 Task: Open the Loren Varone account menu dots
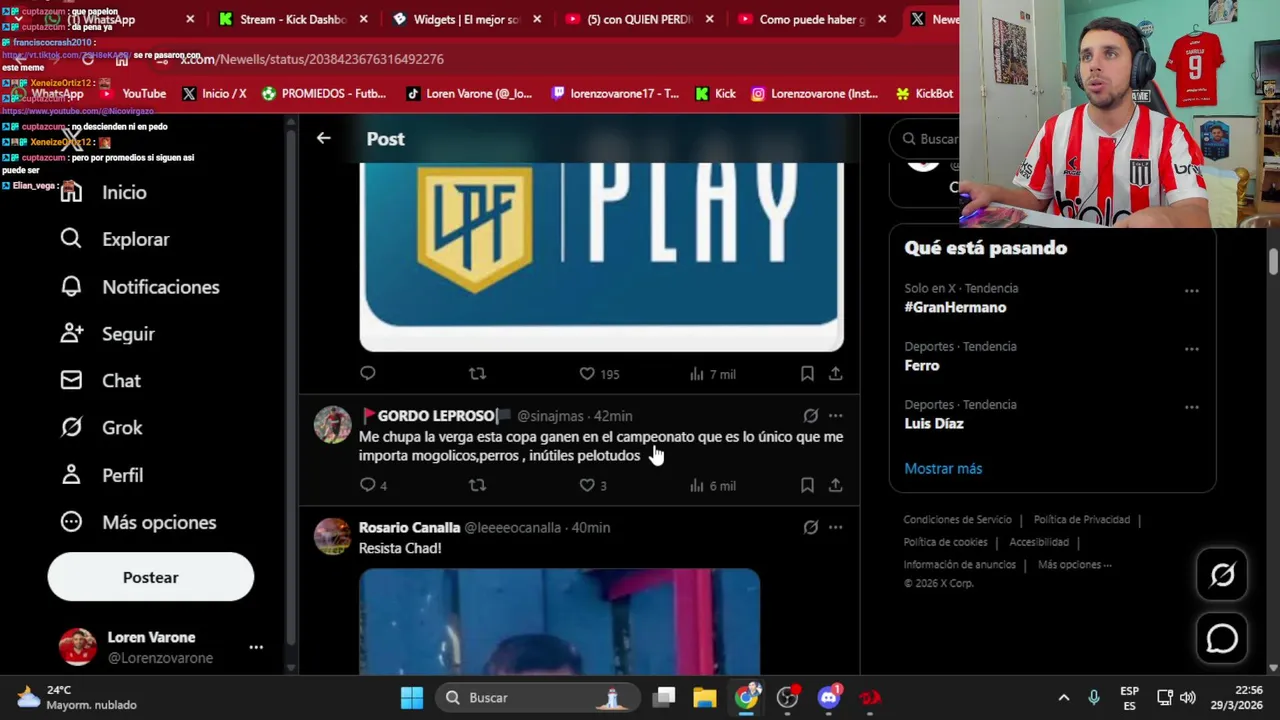(x=256, y=648)
